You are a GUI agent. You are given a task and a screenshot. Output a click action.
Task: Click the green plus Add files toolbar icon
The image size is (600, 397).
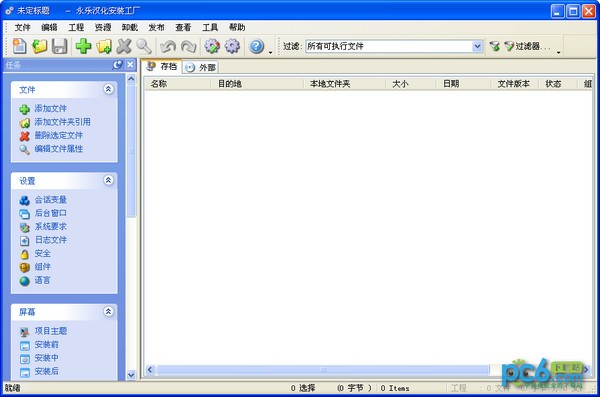pos(83,46)
